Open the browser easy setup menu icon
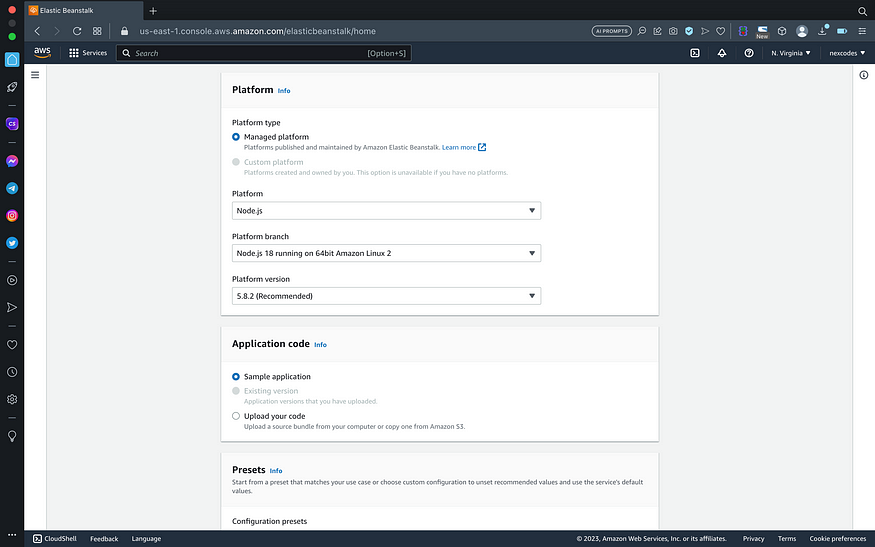This screenshot has width=875, height=547. point(862,31)
